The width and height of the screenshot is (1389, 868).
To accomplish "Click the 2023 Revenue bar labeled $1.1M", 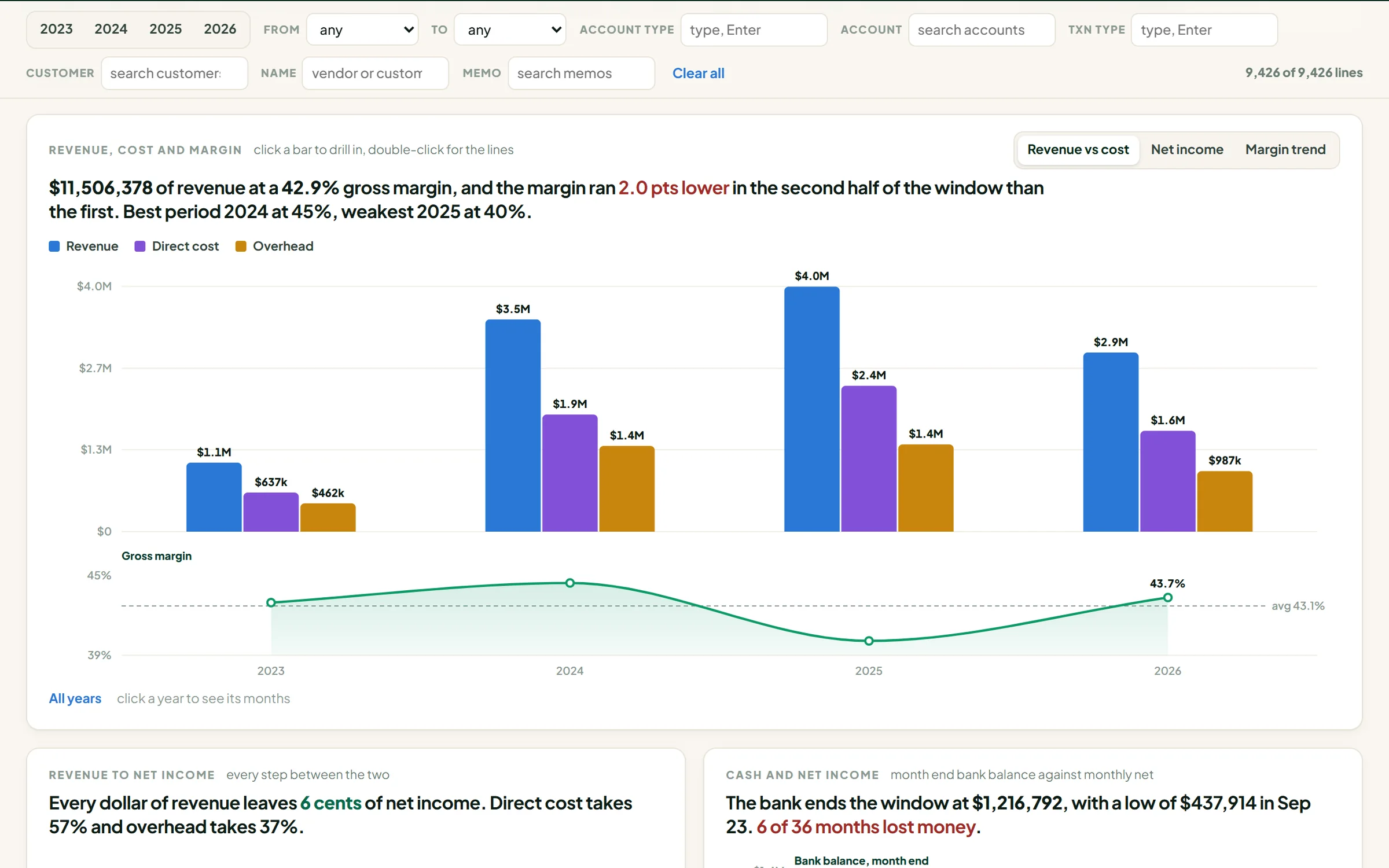I will (x=214, y=496).
